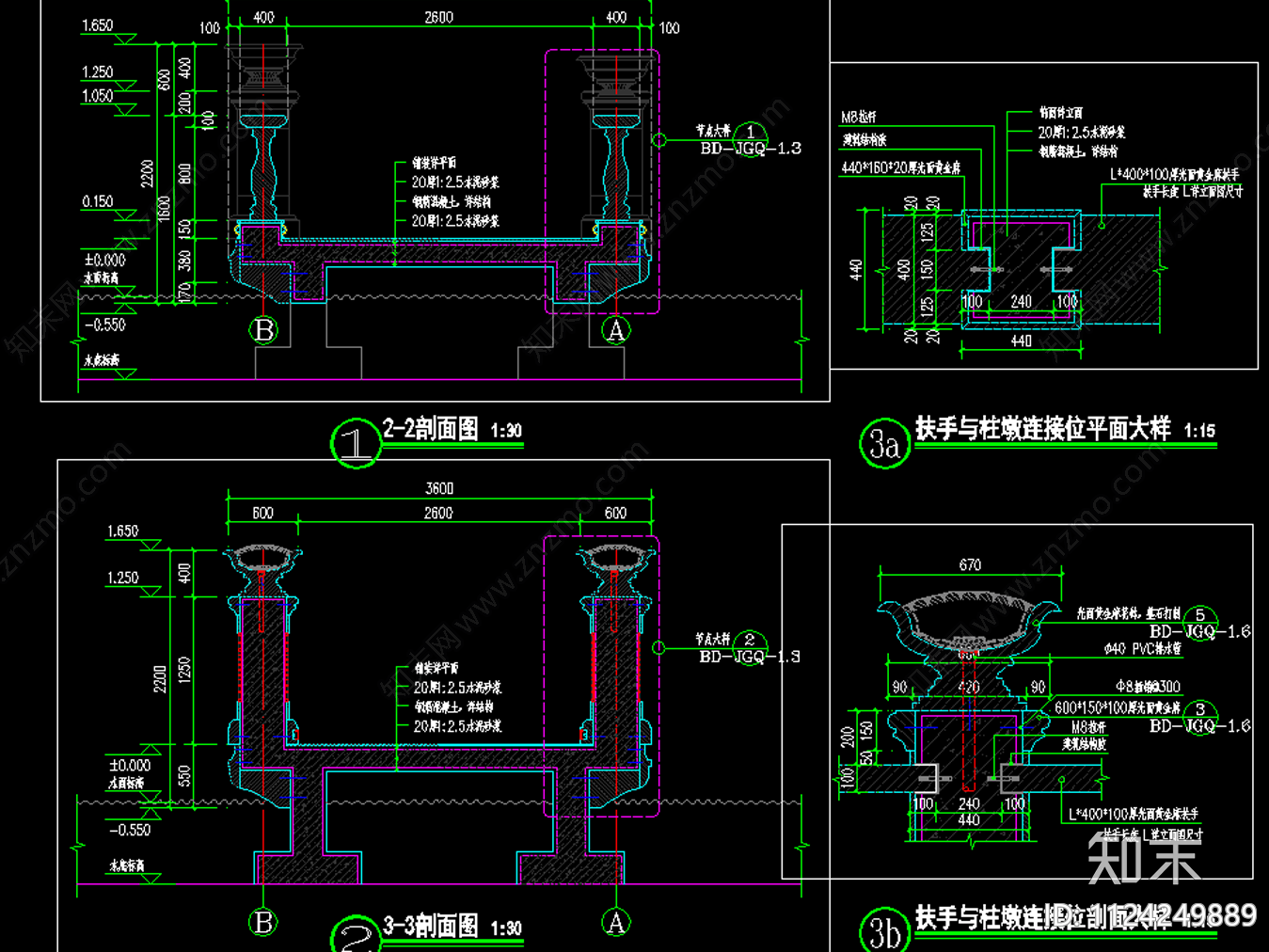Click the '1.650' elevation in the 2-2 section
The width and height of the screenshot is (1269, 952).
tap(98, 25)
